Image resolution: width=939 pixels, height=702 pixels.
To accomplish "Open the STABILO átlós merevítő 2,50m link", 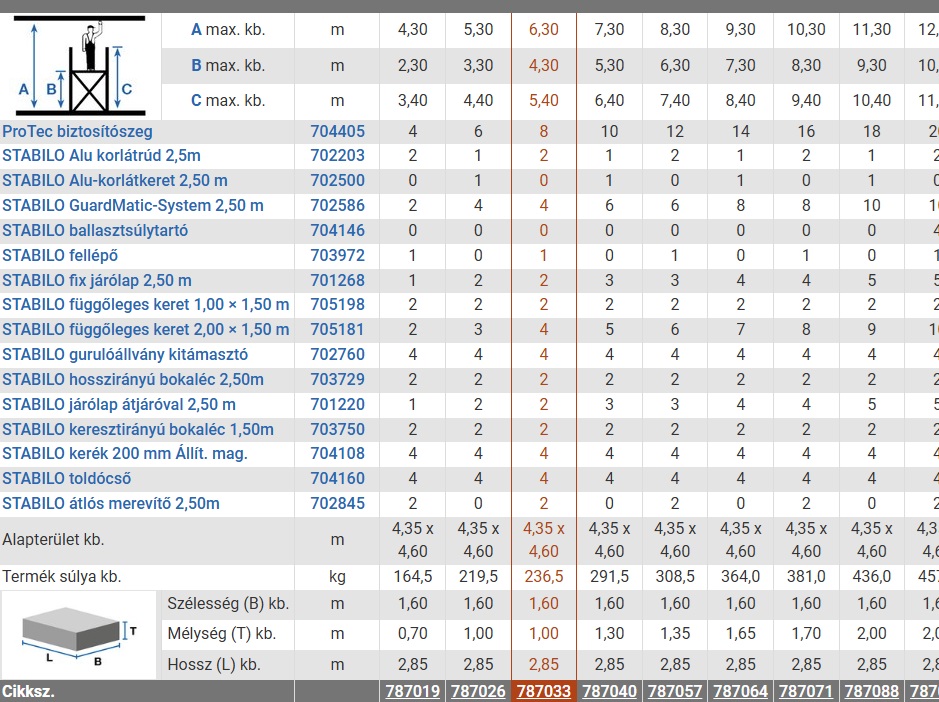I will (111, 503).
